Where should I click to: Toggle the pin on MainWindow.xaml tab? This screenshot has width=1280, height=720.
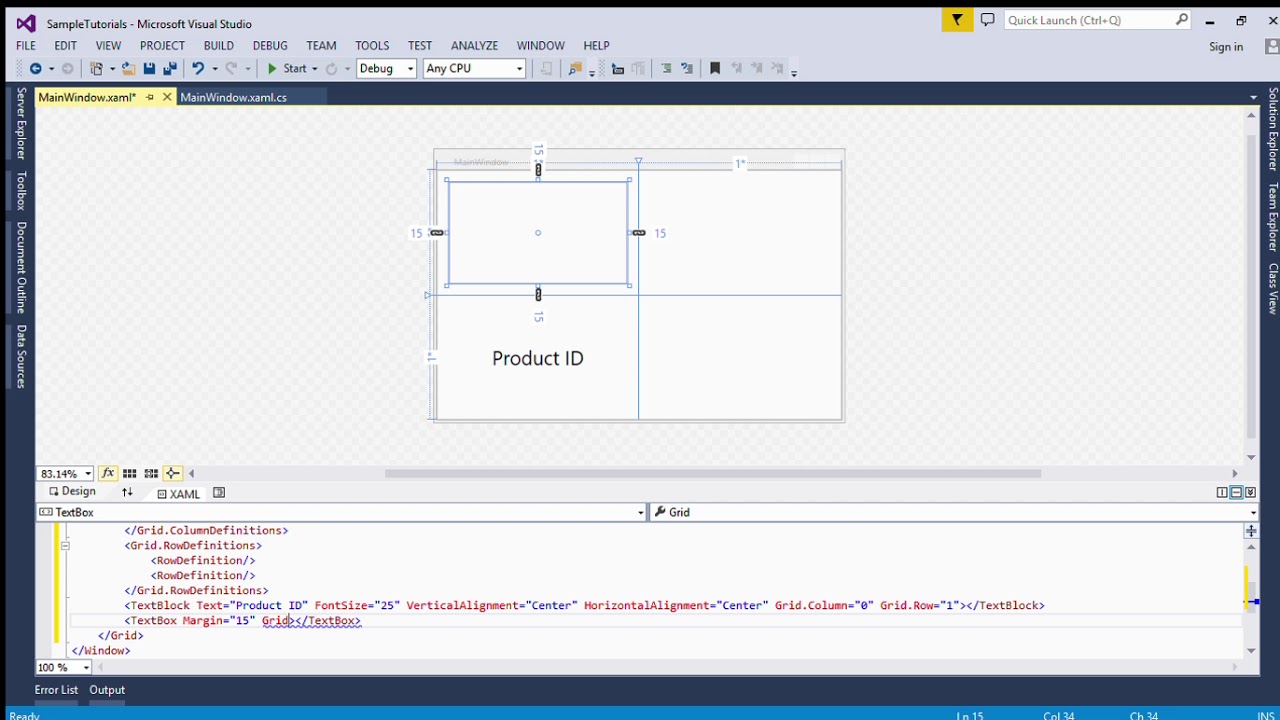[x=150, y=97]
